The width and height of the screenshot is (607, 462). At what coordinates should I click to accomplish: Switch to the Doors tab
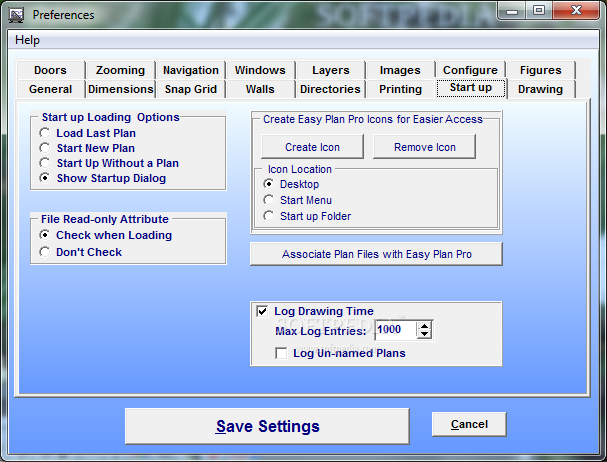pyautogui.click(x=50, y=70)
